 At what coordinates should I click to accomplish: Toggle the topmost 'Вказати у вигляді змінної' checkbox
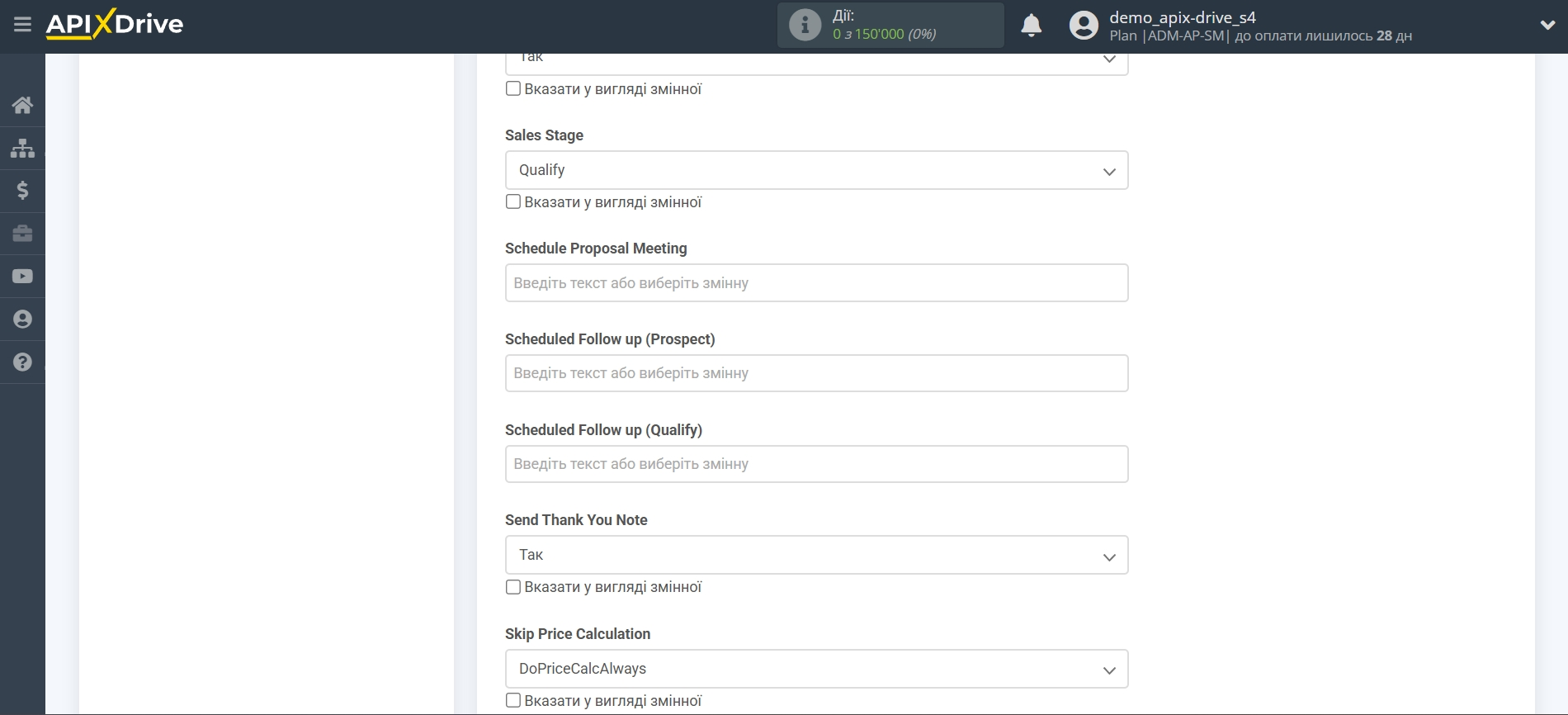pyautogui.click(x=513, y=88)
